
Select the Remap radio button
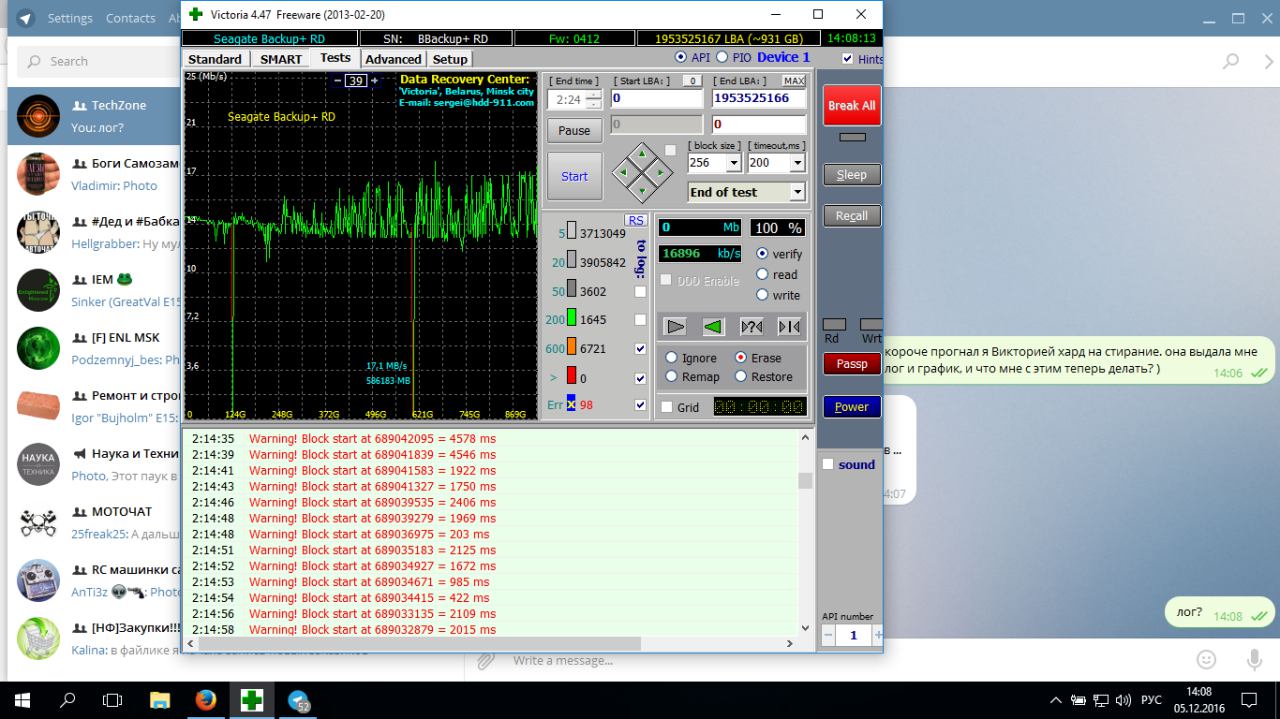(671, 377)
